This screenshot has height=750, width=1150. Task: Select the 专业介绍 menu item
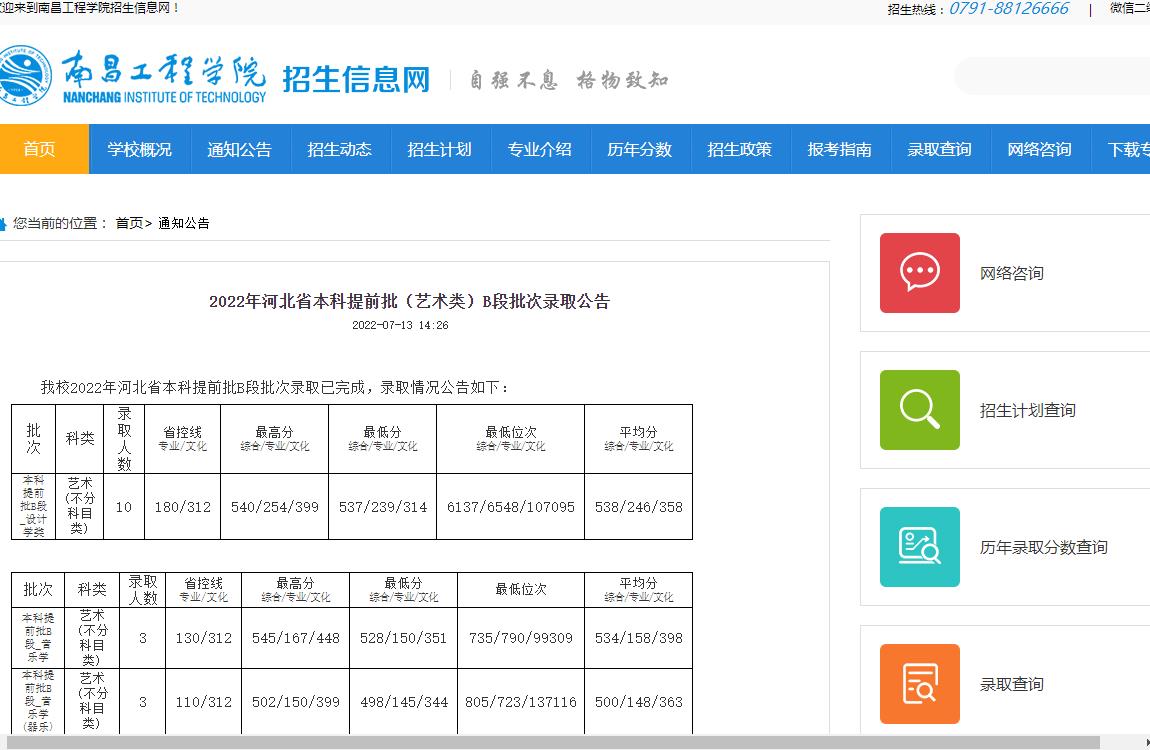click(x=540, y=150)
